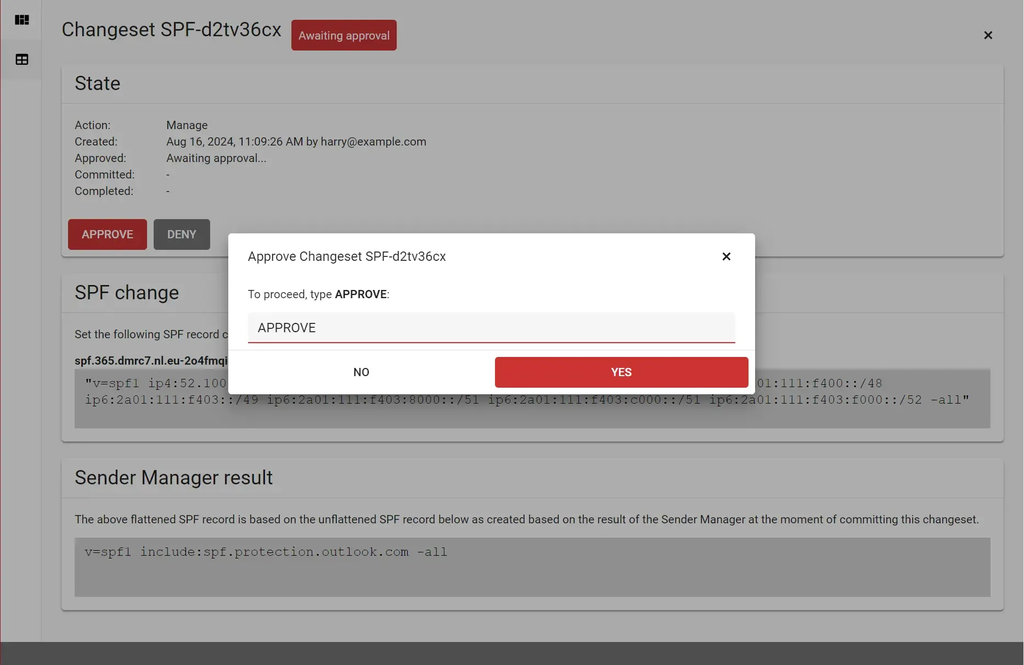
Task: Focus the APPROVE confirmation text field
Action: click(x=490, y=328)
